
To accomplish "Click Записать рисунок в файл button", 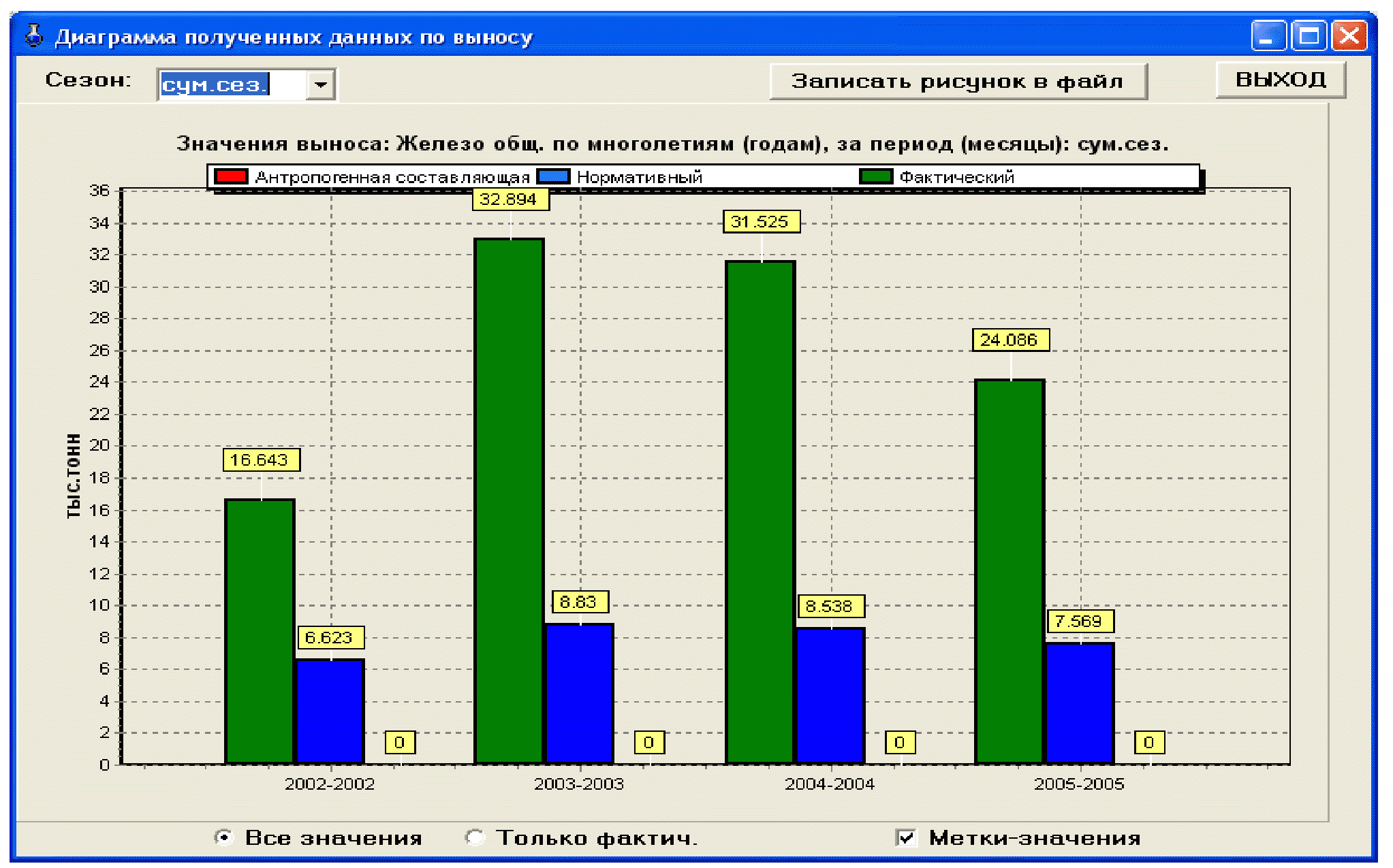I will [x=958, y=82].
